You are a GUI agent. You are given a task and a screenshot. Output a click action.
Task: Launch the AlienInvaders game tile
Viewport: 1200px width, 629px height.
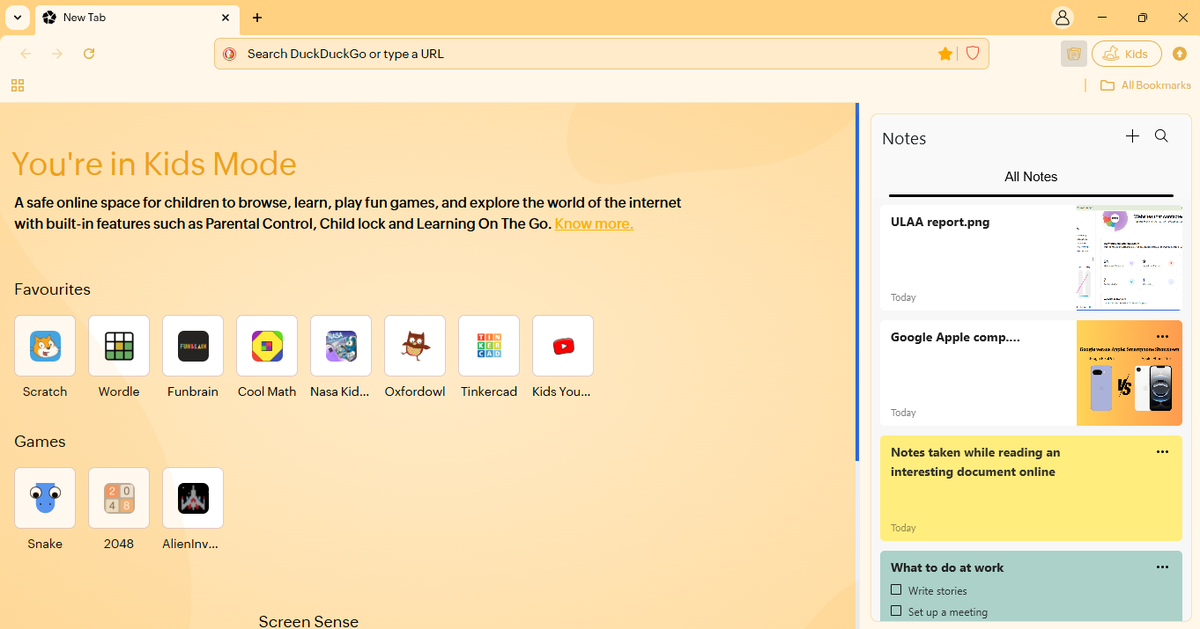pos(193,498)
